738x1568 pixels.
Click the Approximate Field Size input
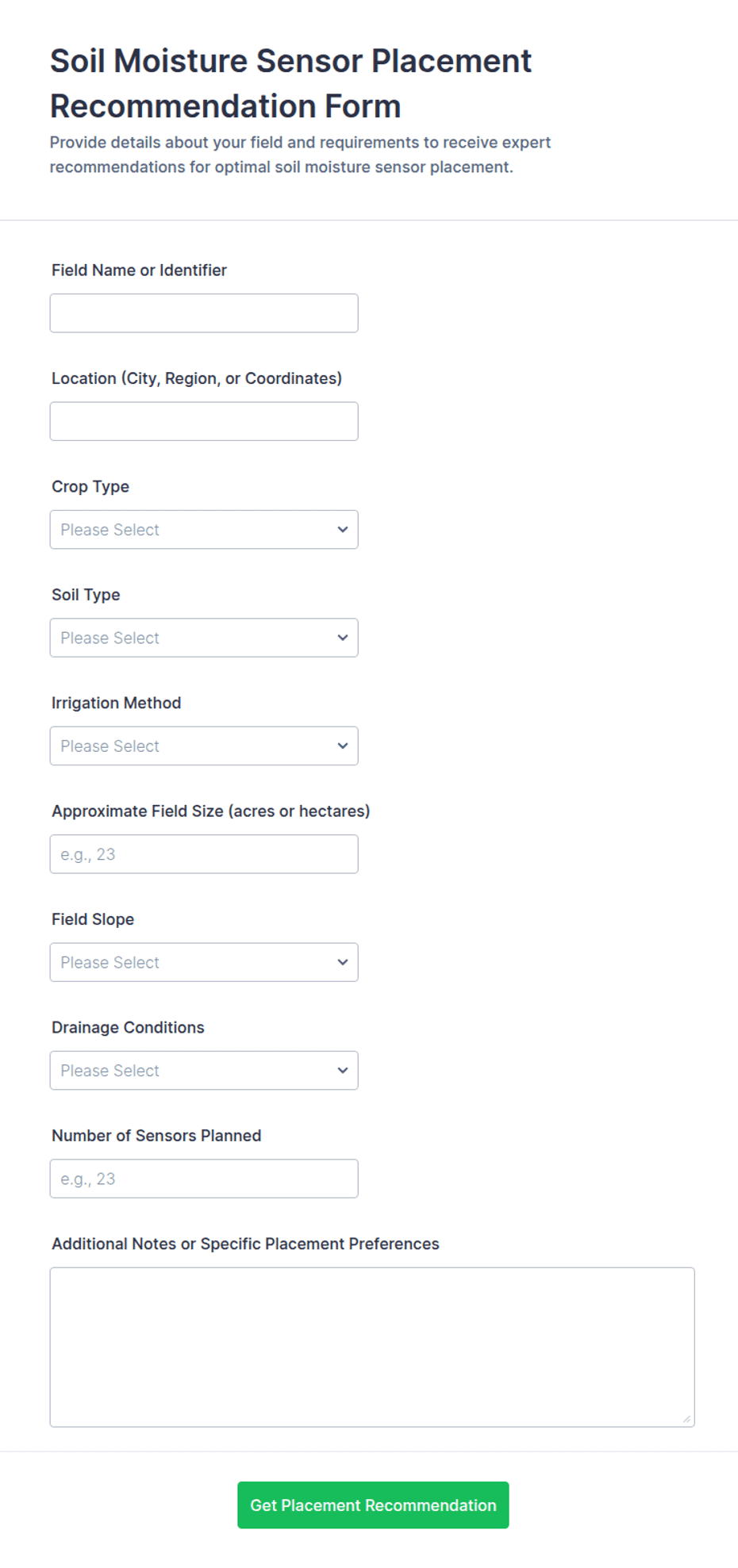204,854
